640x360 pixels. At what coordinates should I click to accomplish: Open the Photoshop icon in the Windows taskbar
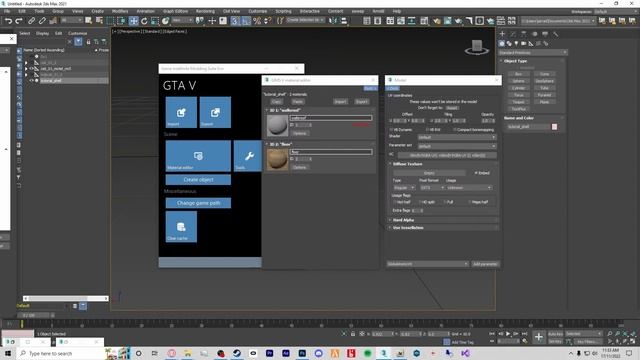302,353
